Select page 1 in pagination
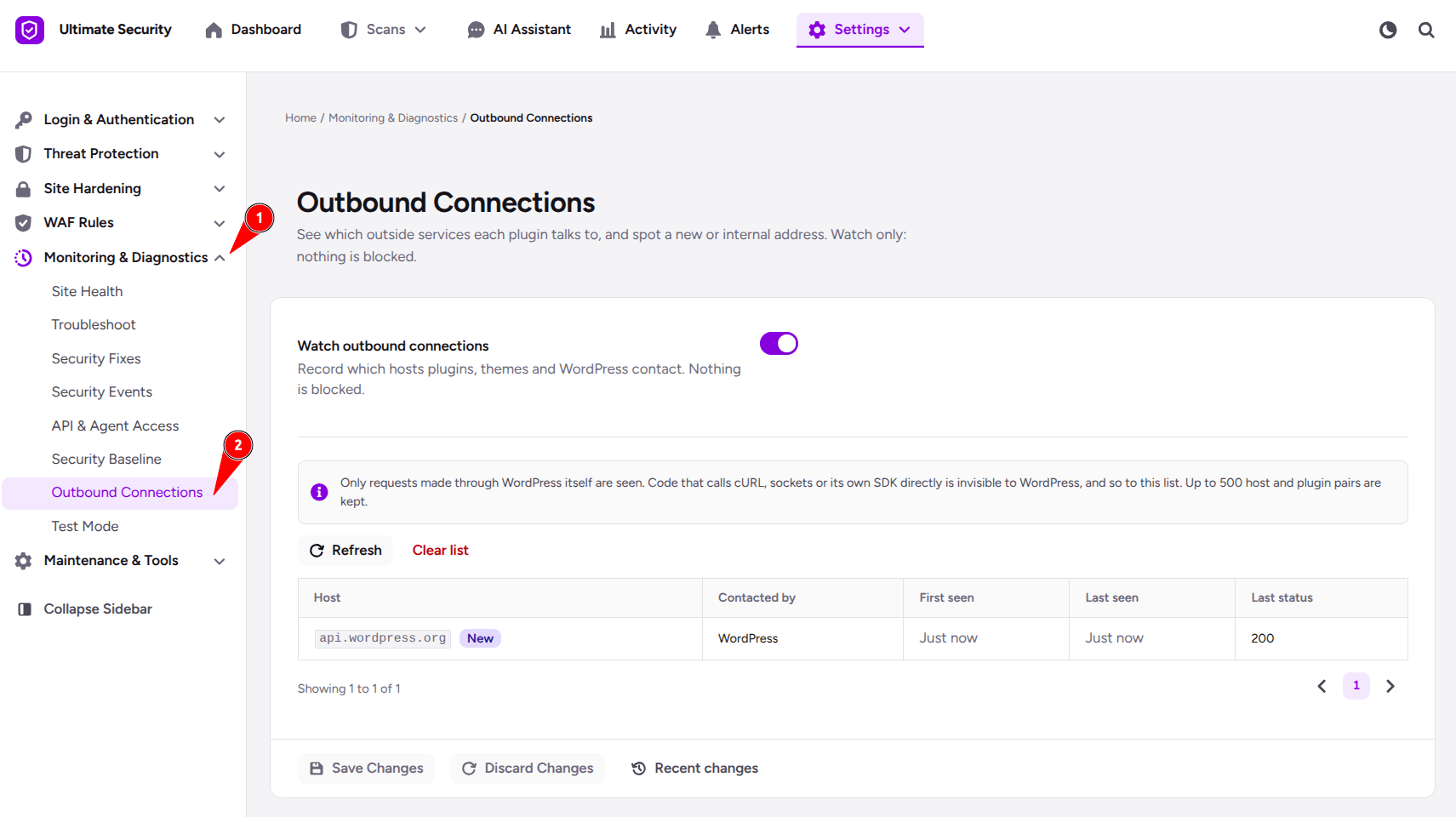Viewport: 1456px width, 817px height. pyautogui.click(x=1356, y=686)
